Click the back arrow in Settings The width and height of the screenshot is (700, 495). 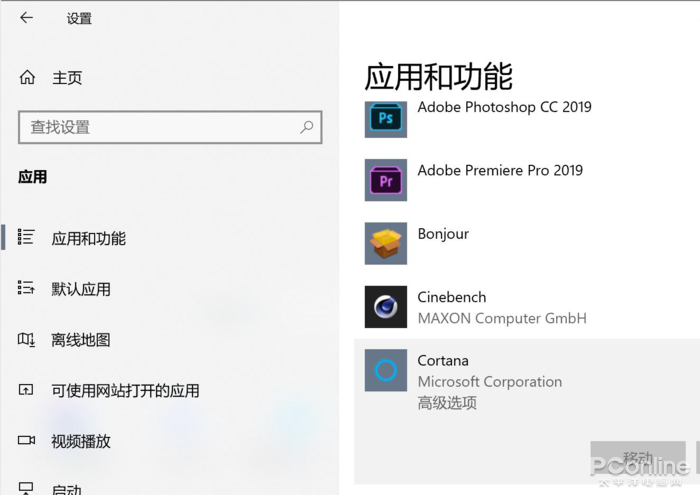26,18
